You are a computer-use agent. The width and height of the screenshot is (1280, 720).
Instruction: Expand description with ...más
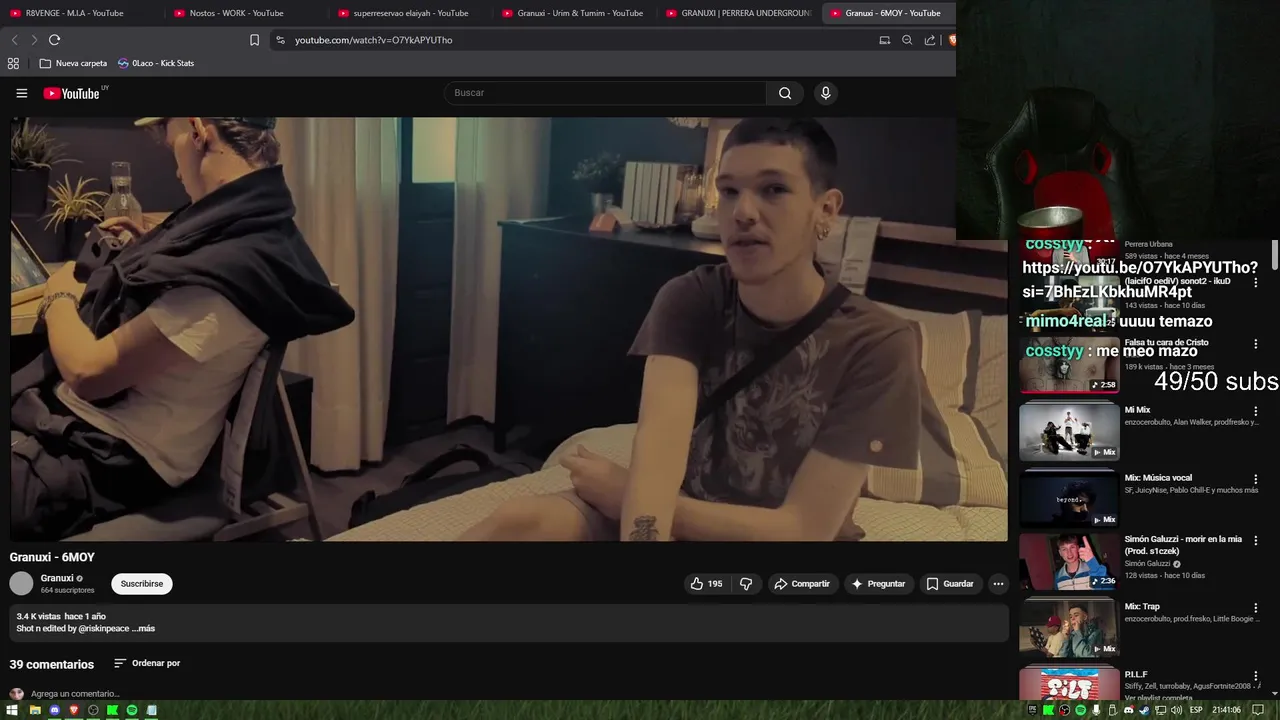tap(144, 629)
